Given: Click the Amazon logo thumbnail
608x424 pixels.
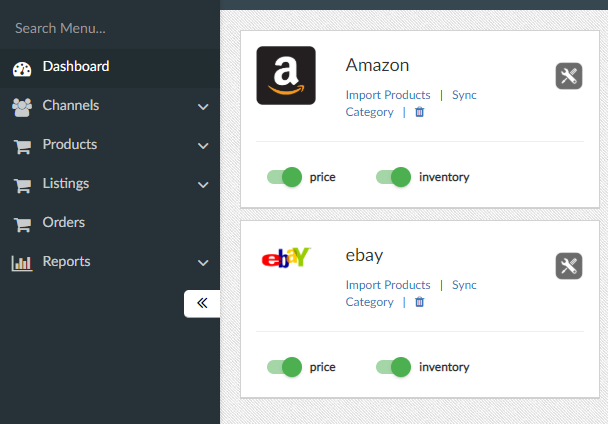Looking at the screenshot, I should (285, 76).
